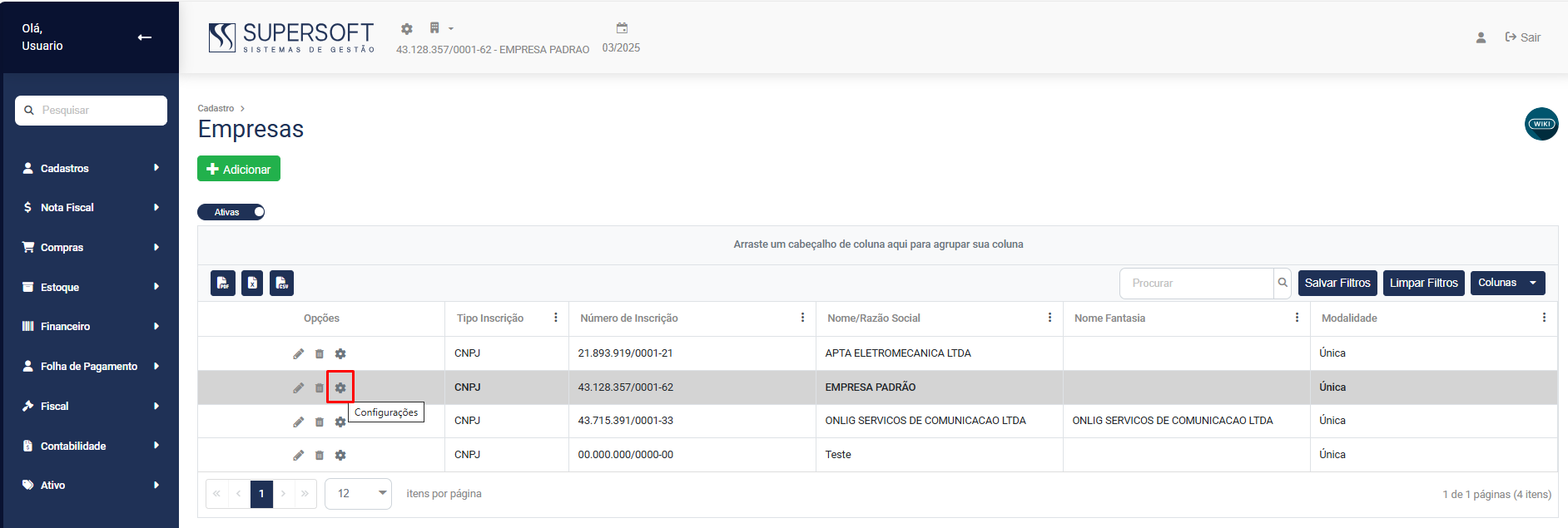Click the green Adicionar button
Image resolution: width=1568 pixels, height=528 pixels.
239,169
